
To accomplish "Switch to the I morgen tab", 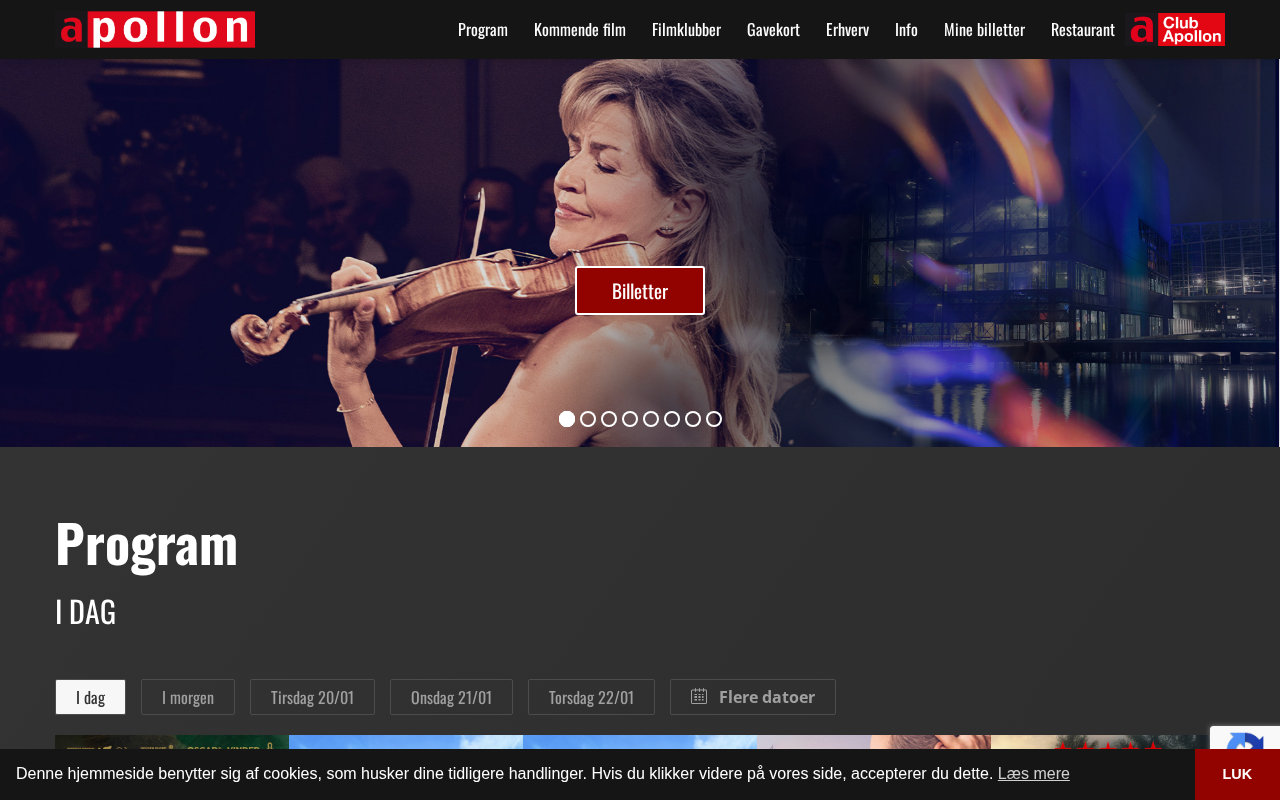I will 188,697.
